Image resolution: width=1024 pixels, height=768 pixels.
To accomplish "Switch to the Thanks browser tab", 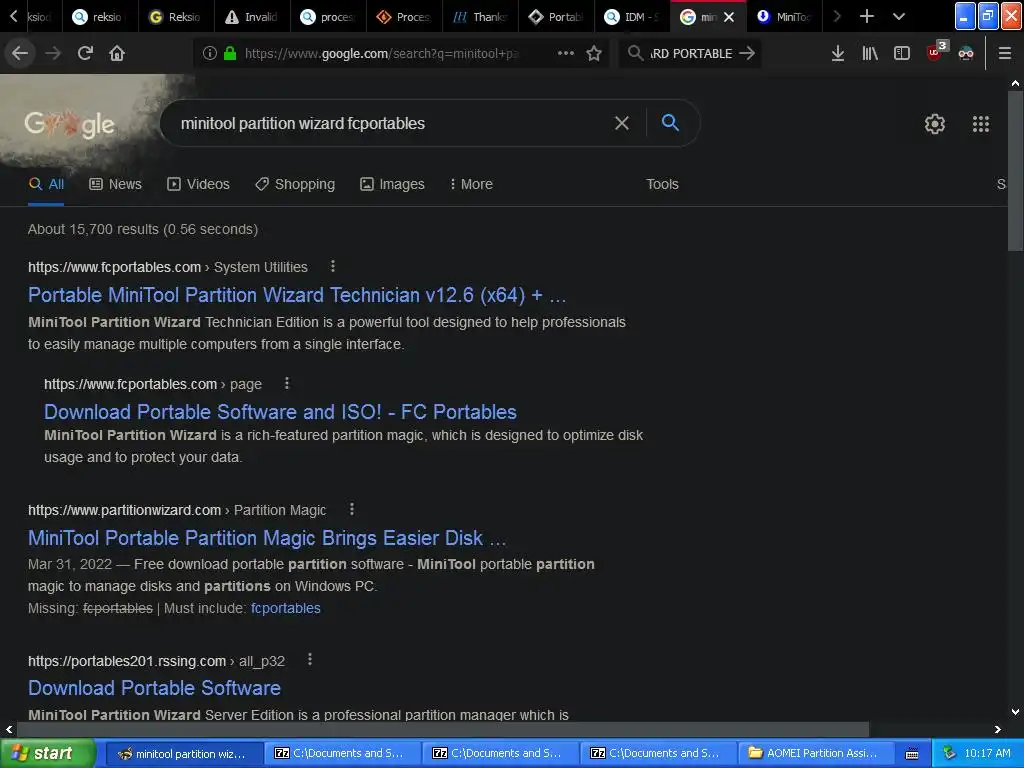I will pos(480,17).
